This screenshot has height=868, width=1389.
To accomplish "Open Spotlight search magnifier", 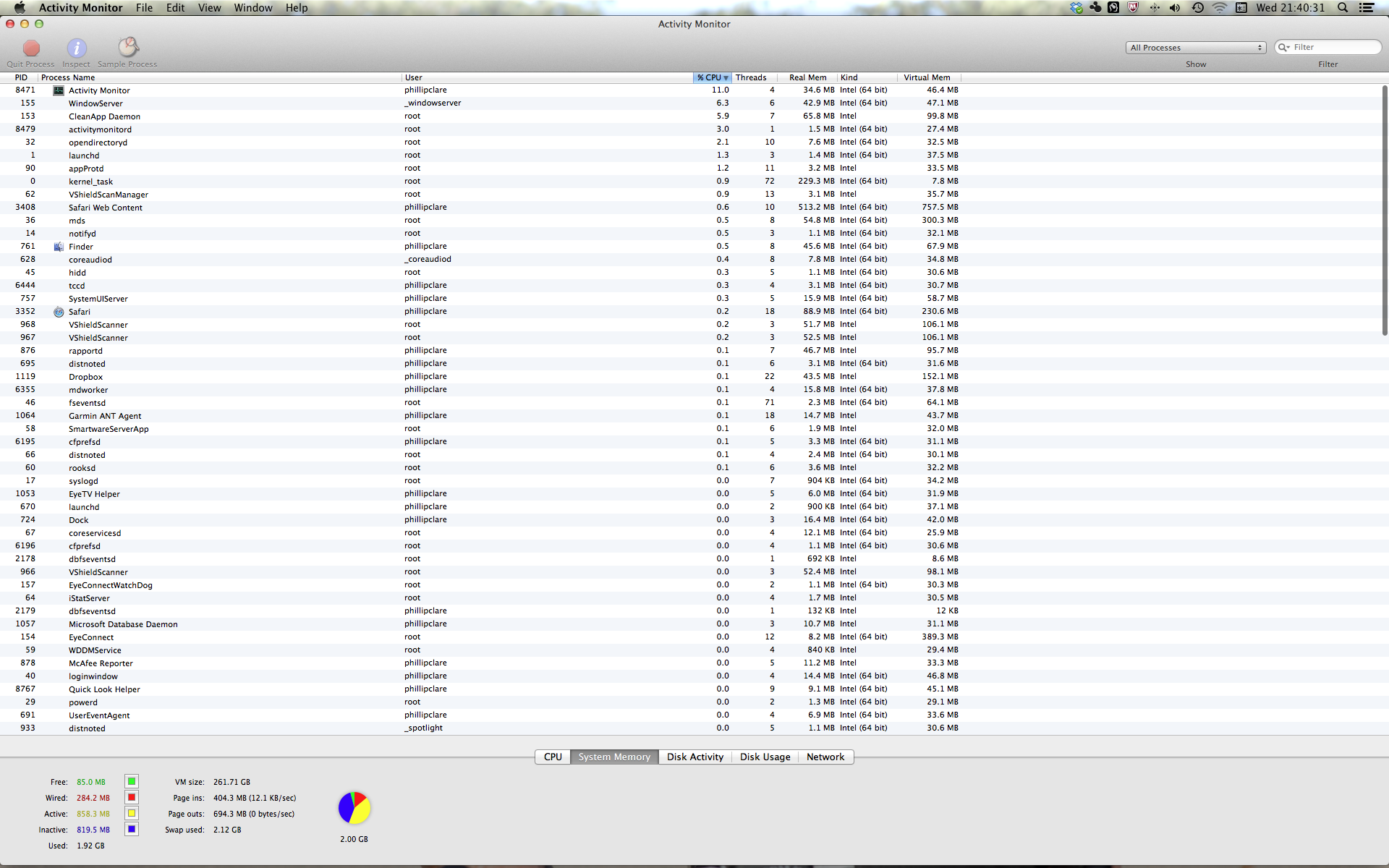I will click(x=1343, y=8).
